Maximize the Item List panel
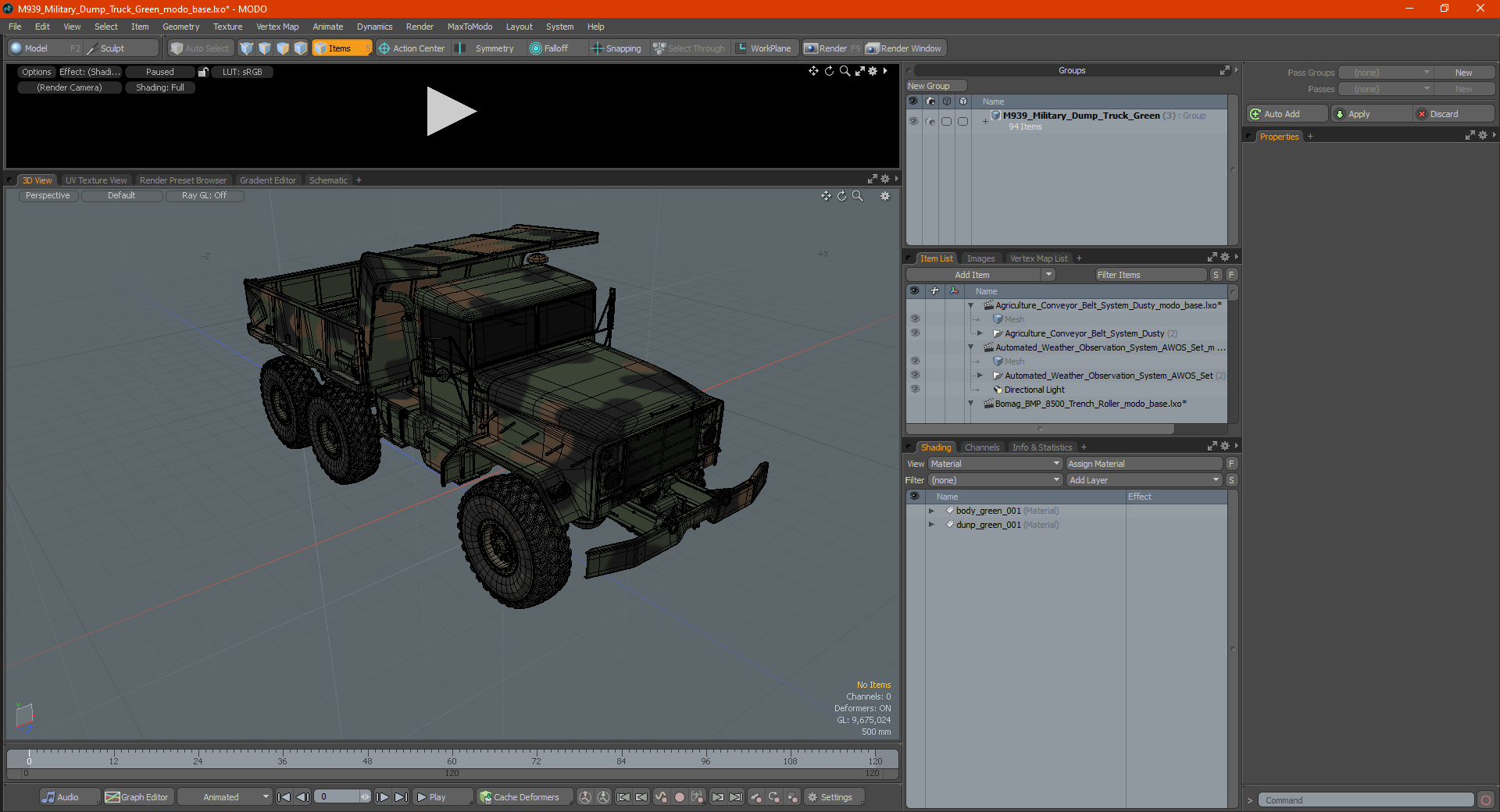Image resolution: width=1500 pixels, height=812 pixels. click(x=1212, y=258)
